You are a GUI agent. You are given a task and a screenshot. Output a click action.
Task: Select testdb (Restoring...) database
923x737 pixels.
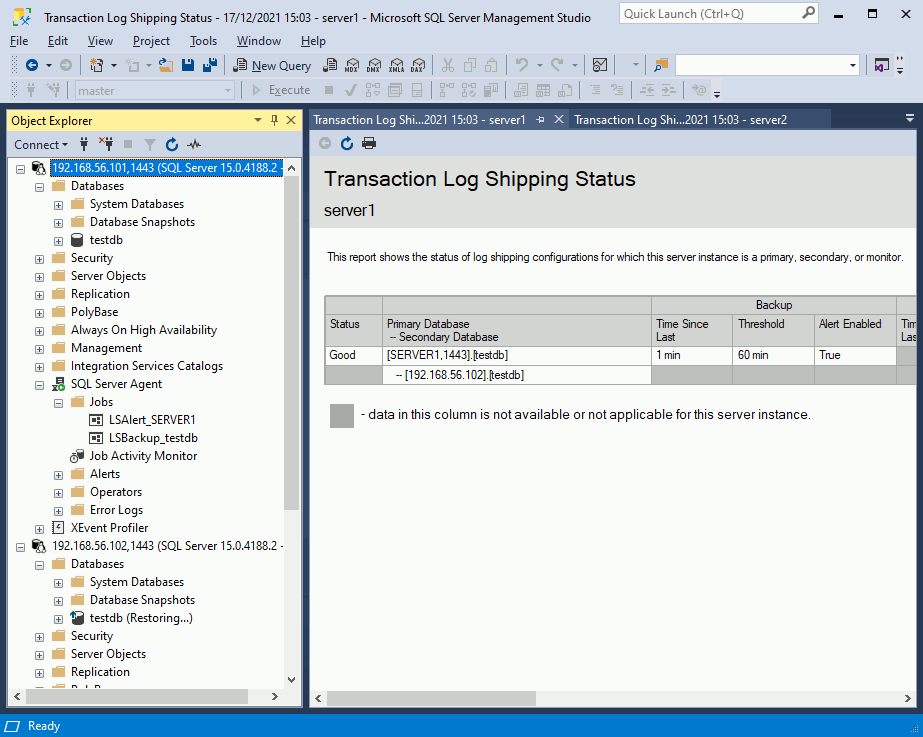click(141, 618)
